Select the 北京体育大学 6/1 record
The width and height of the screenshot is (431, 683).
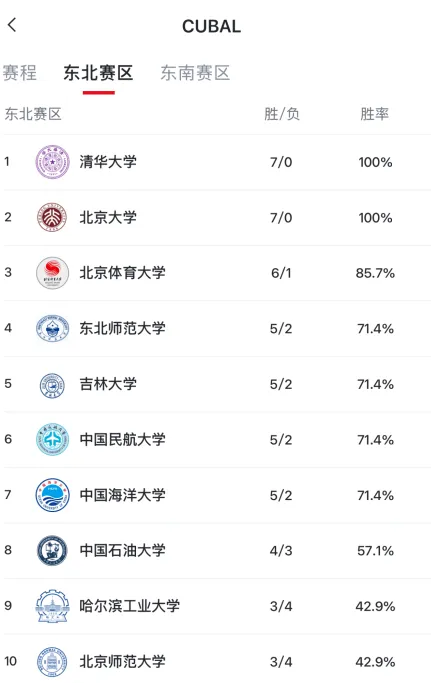(x=281, y=273)
